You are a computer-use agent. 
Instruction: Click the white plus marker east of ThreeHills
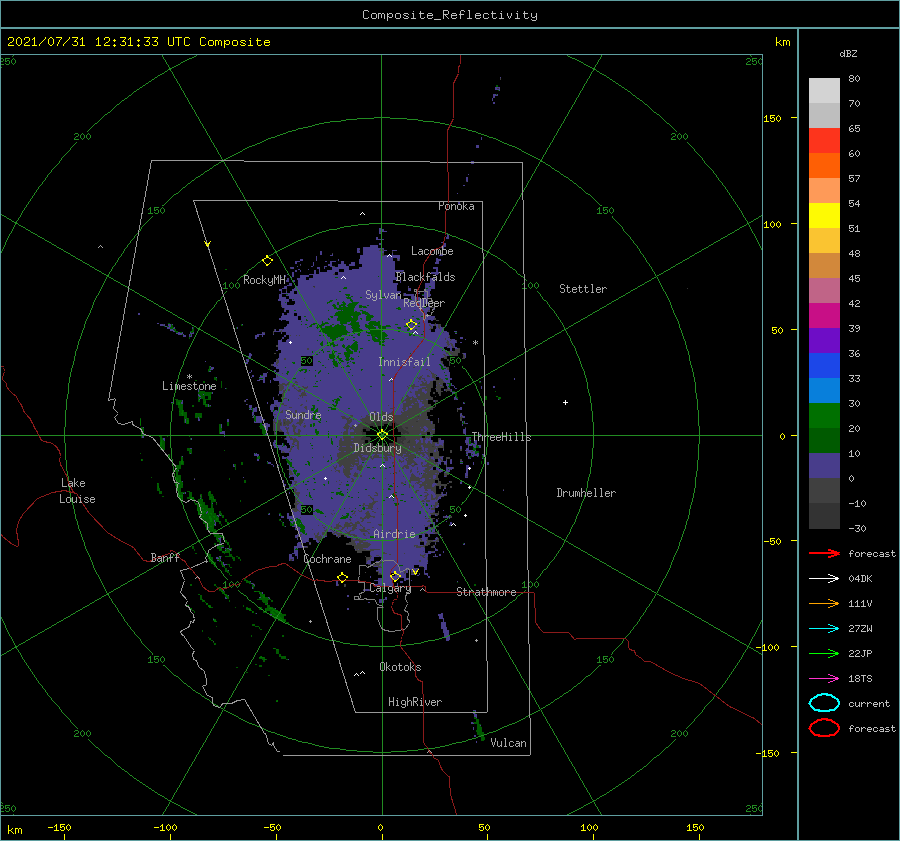(x=565, y=402)
